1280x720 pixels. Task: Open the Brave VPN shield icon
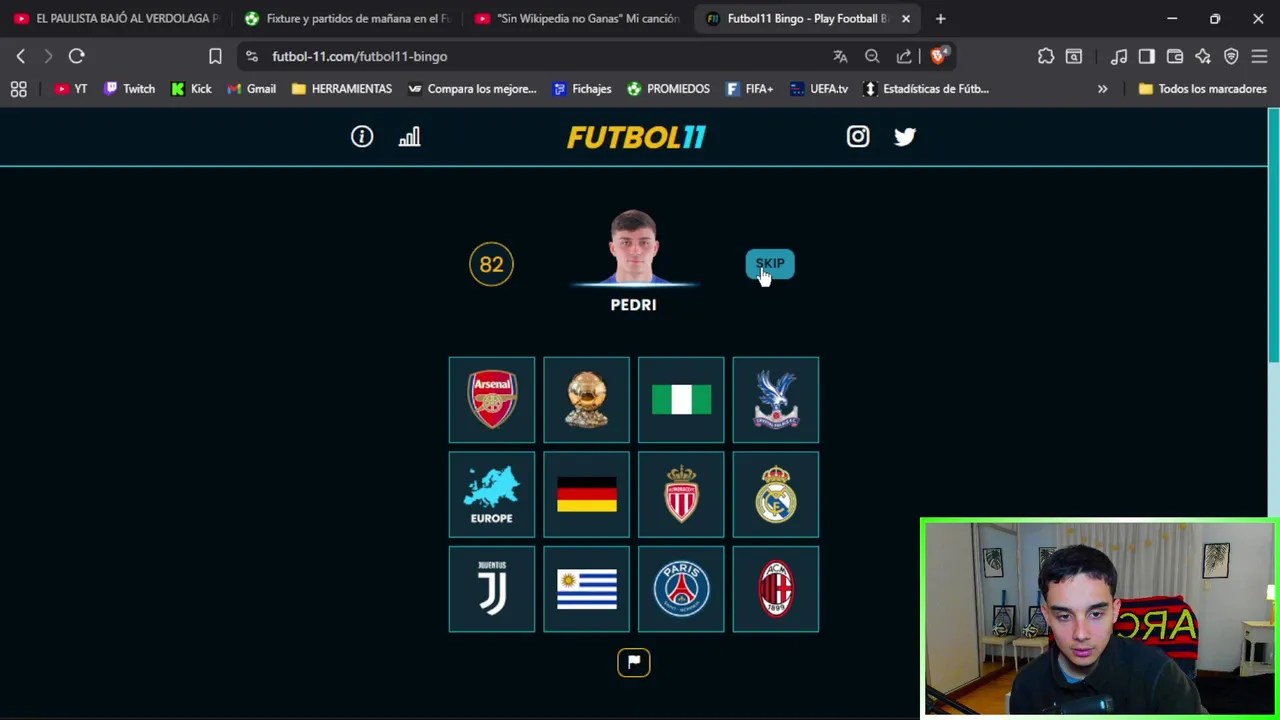[x=1231, y=56]
